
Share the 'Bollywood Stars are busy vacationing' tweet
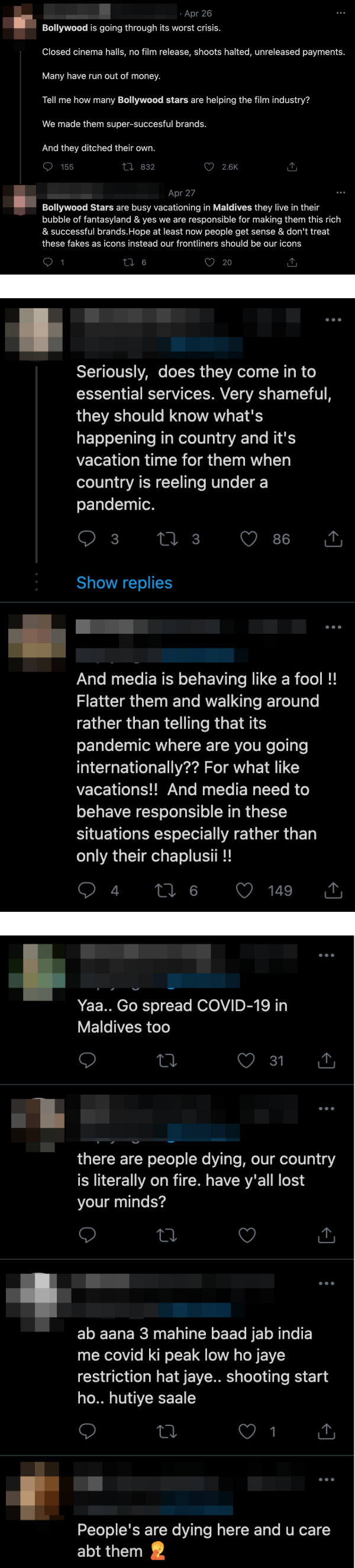(x=292, y=262)
